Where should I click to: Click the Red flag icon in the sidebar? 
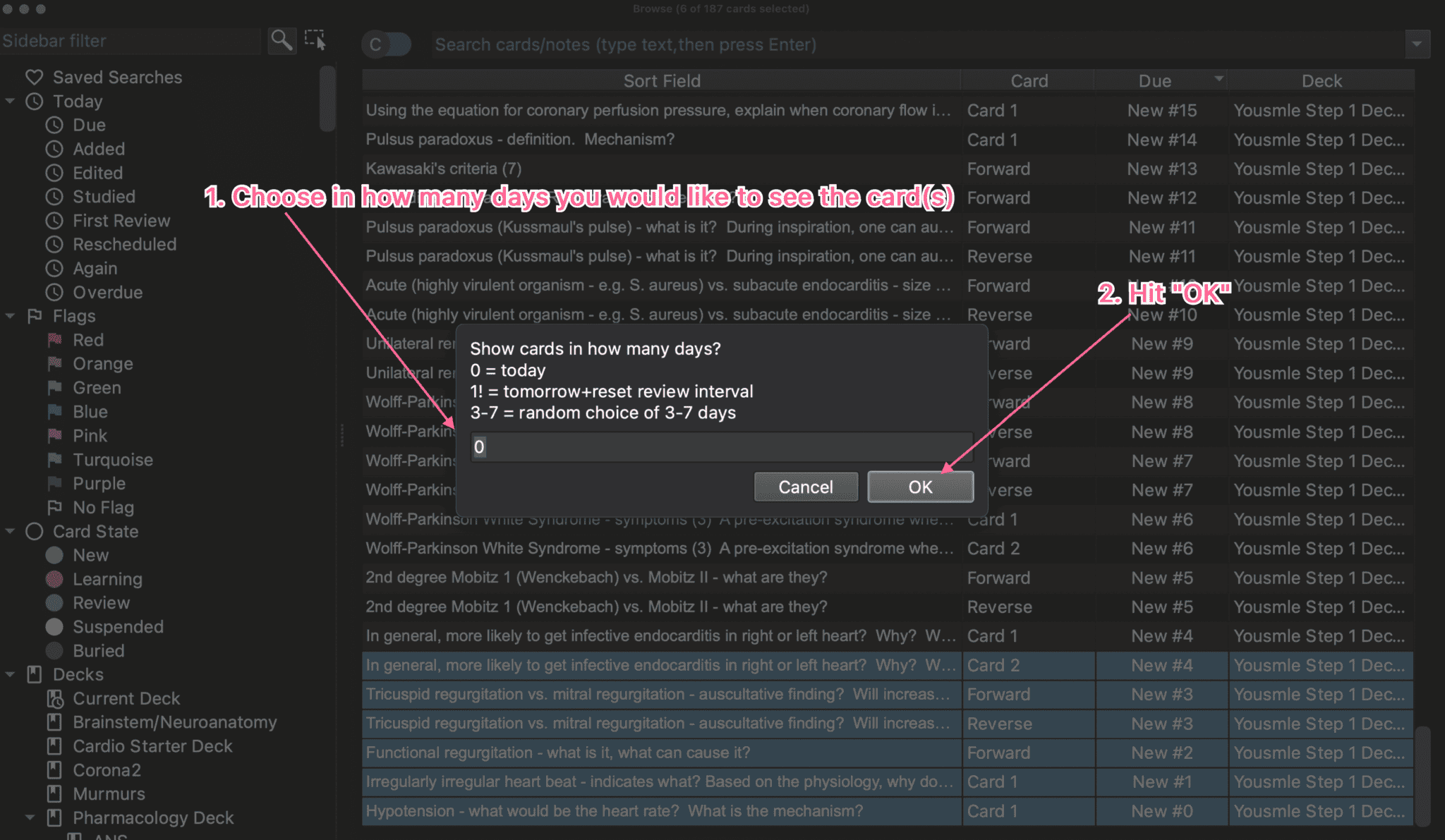(54, 339)
